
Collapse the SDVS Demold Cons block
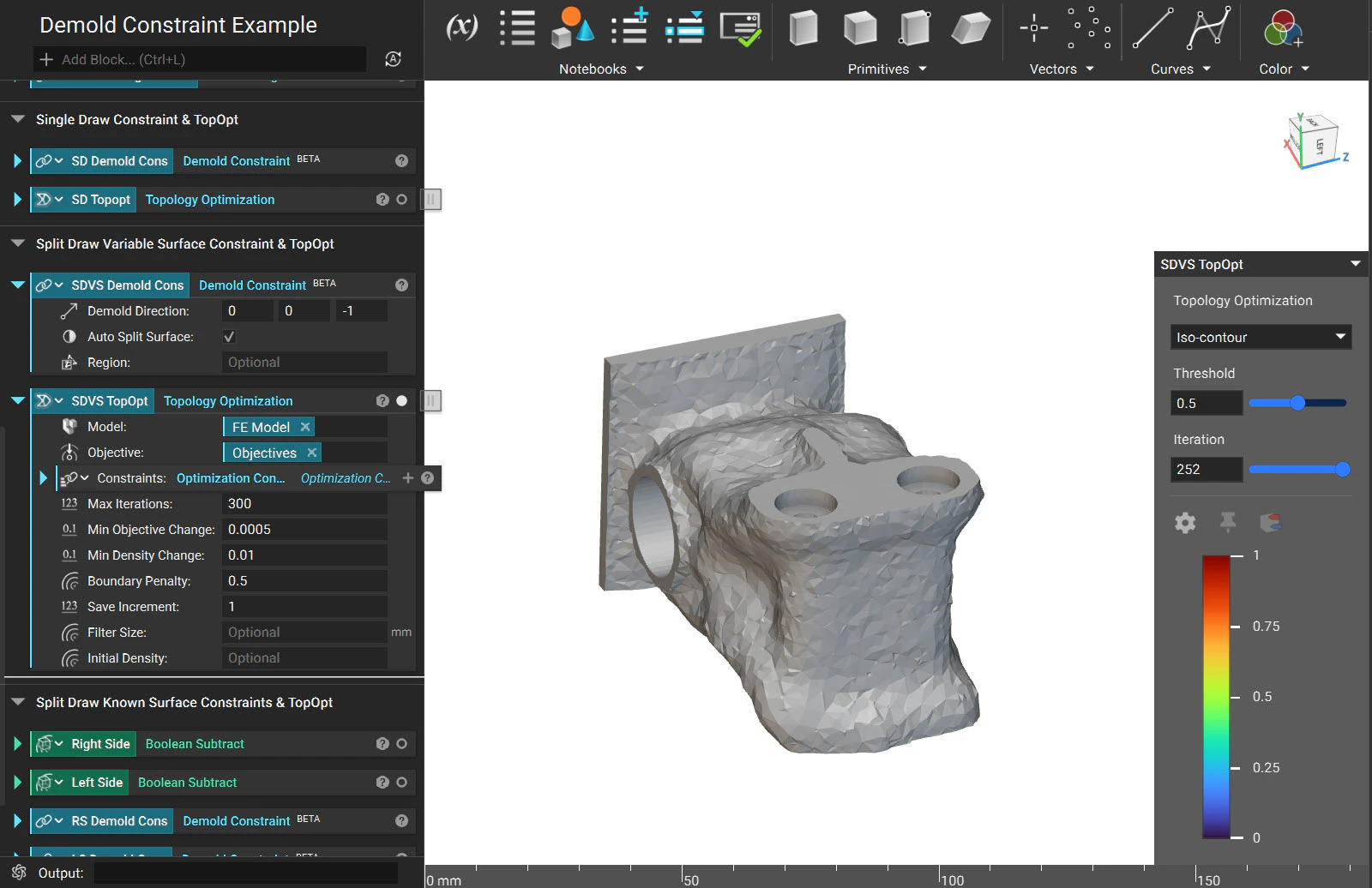[x=17, y=285]
